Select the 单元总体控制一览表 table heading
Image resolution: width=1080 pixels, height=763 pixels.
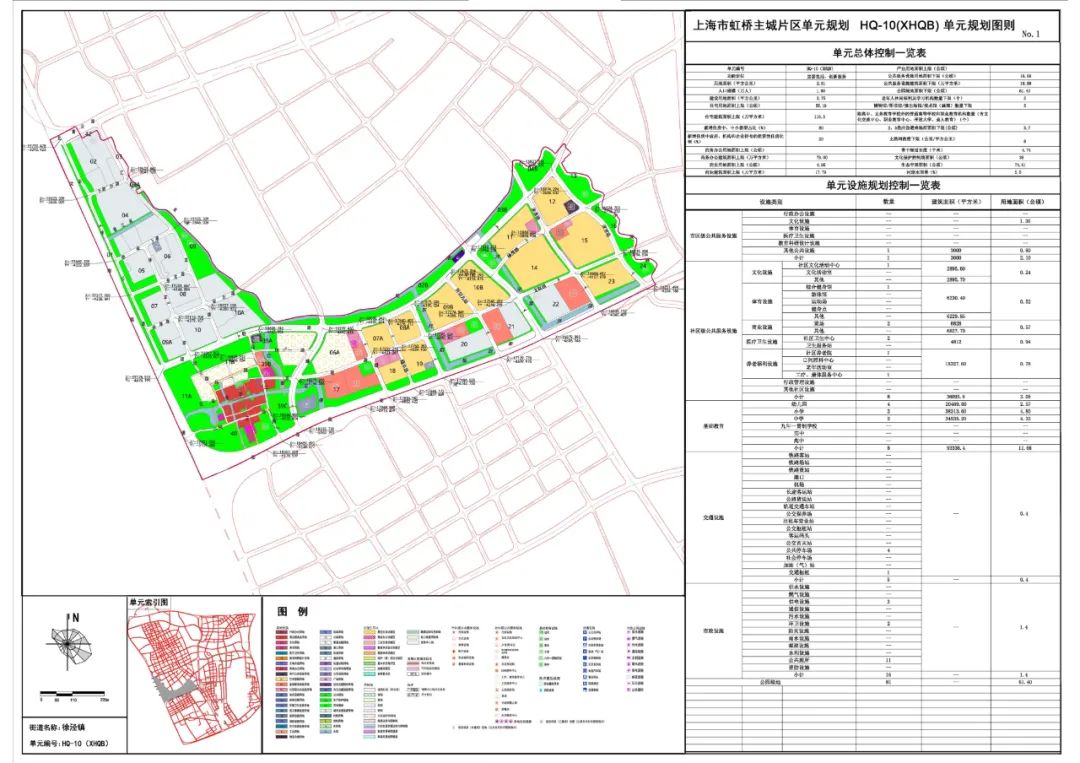click(879, 53)
